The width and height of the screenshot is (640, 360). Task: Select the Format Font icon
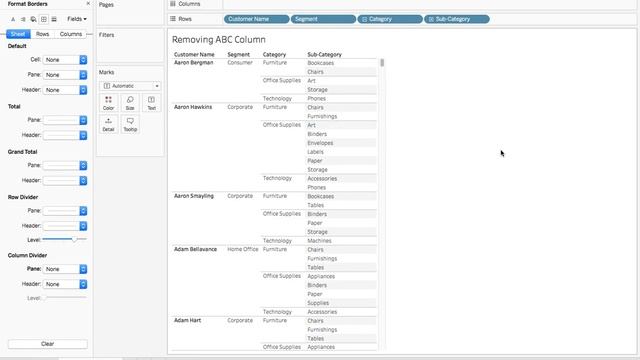(x=13, y=19)
